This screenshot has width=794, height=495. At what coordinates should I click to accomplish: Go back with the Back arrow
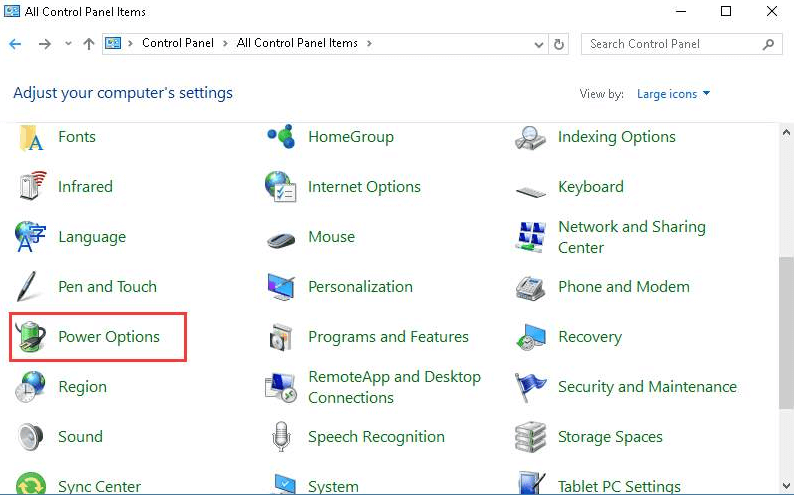click(x=15, y=44)
